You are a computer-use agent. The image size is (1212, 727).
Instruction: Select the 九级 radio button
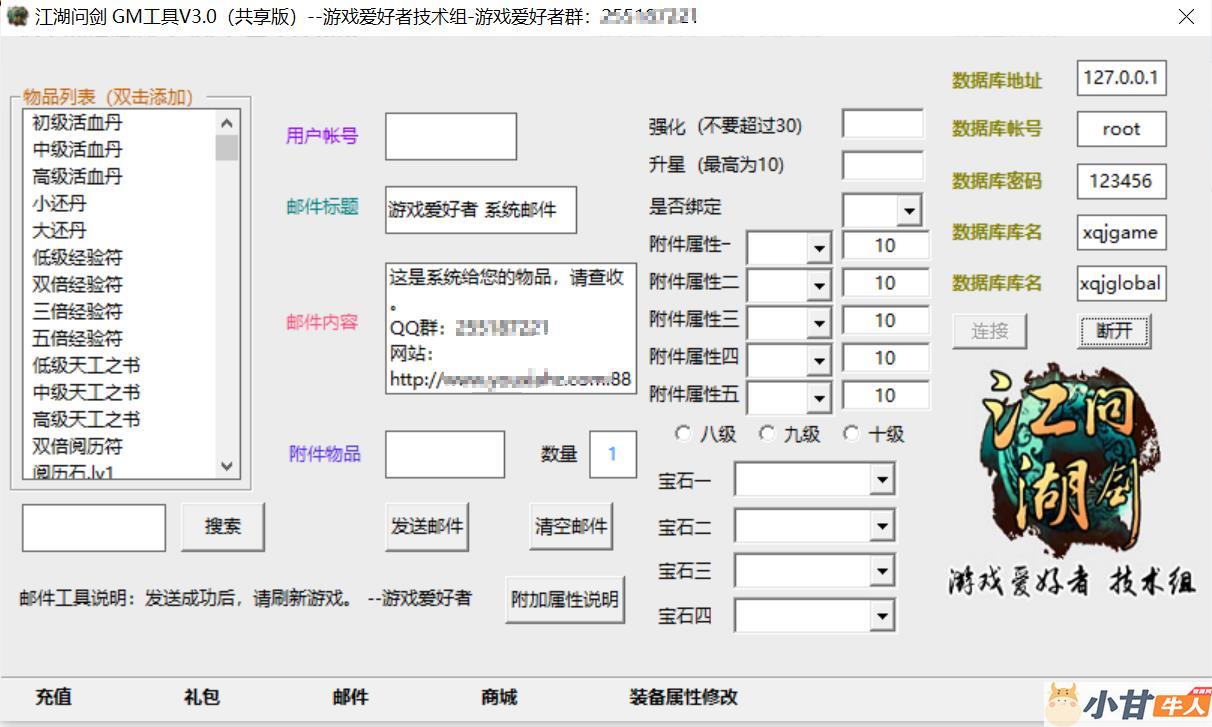click(x=767, y=434)
